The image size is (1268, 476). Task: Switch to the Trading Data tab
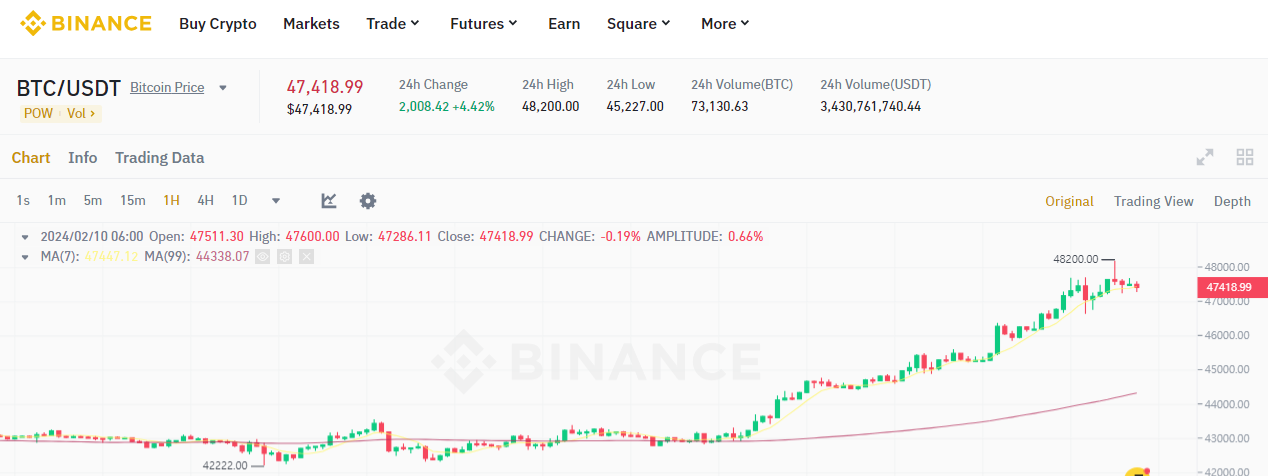point(159,157)
